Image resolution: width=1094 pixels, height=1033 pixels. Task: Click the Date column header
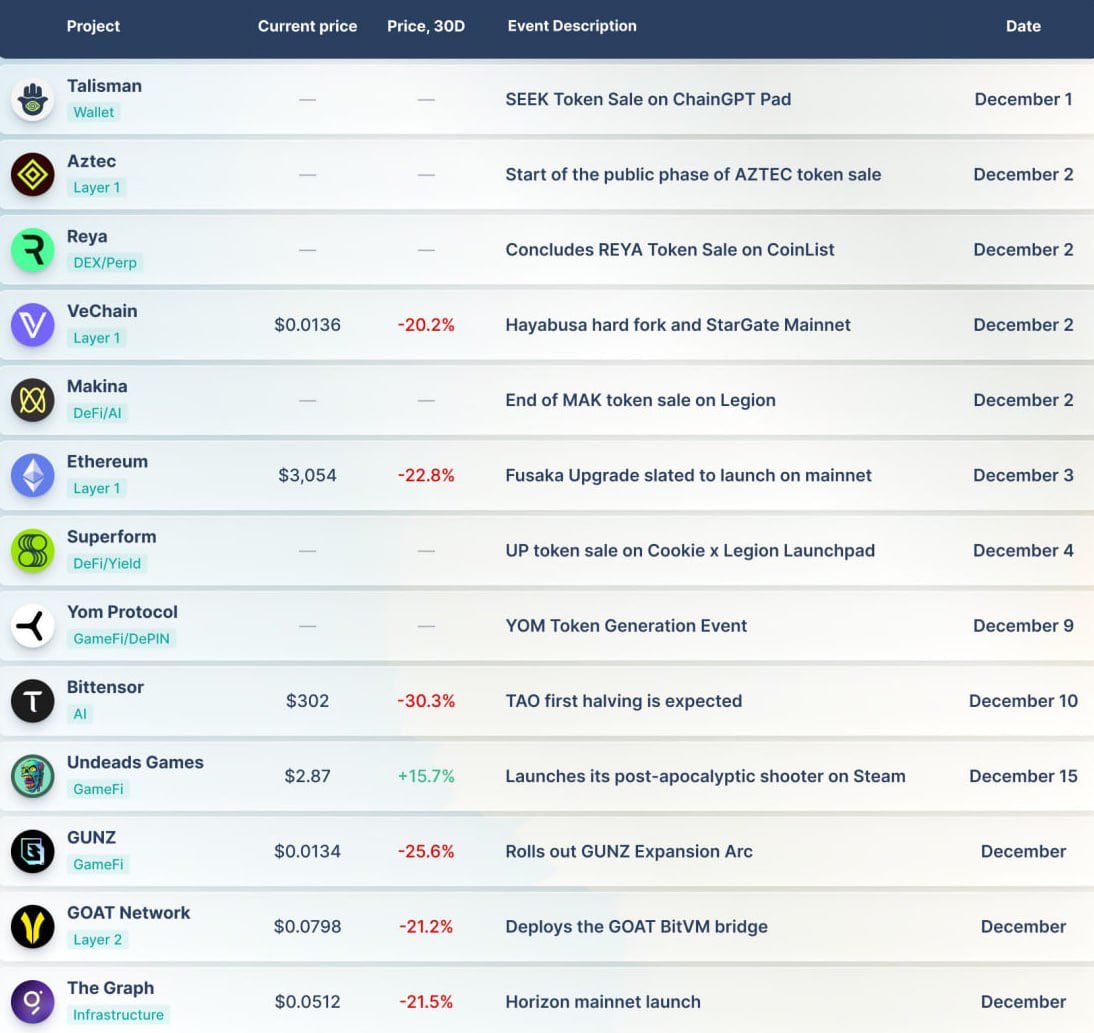coord(1023,26)
